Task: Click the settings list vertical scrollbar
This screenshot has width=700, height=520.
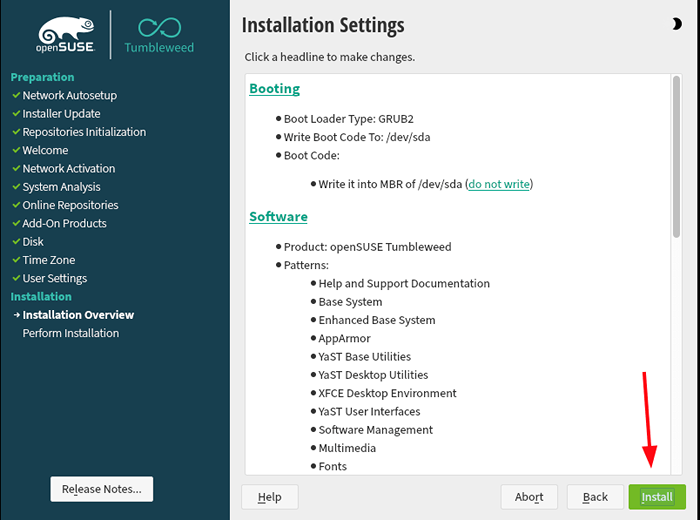Action: click(x=676, y=156)
